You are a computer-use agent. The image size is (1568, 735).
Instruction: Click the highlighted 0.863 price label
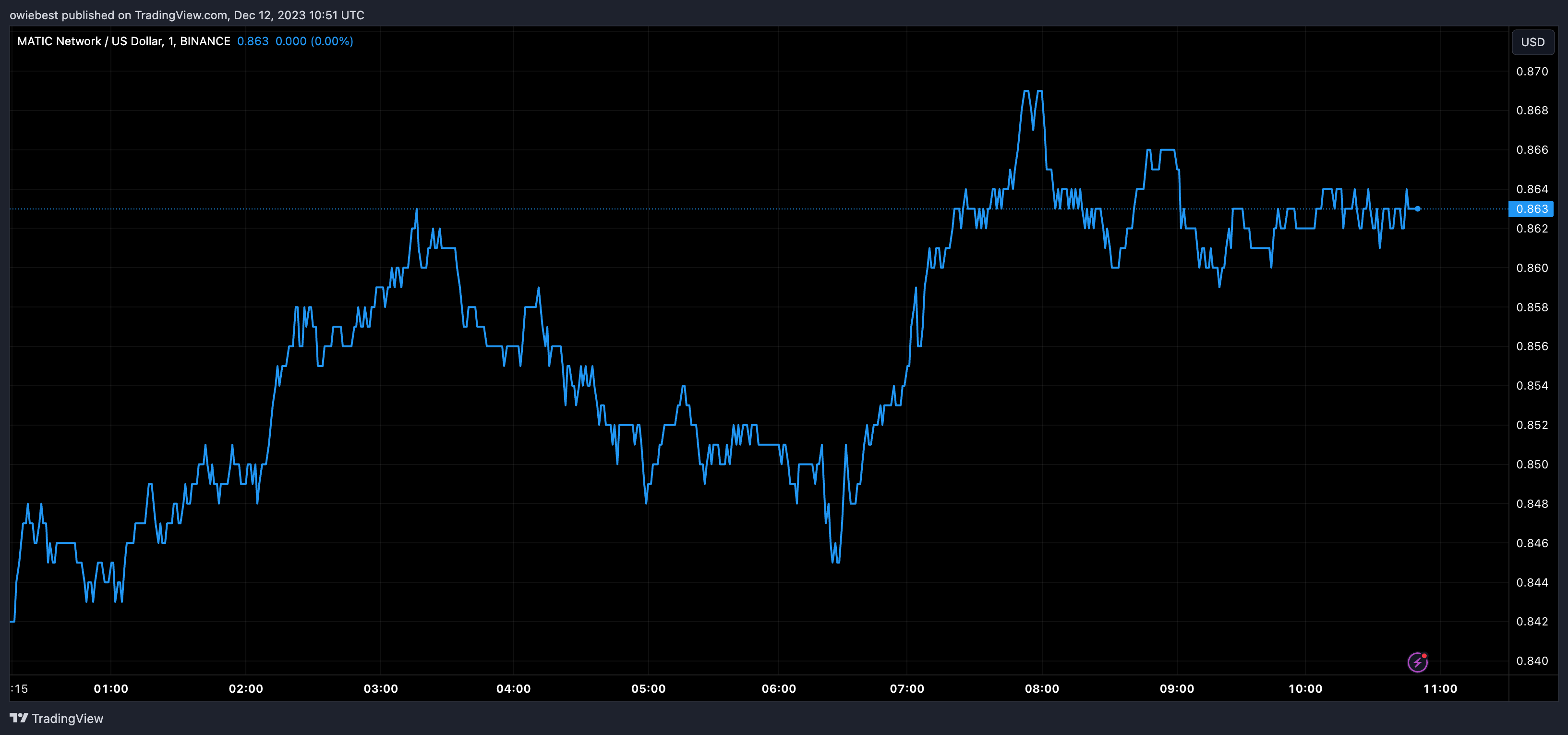1531,209
